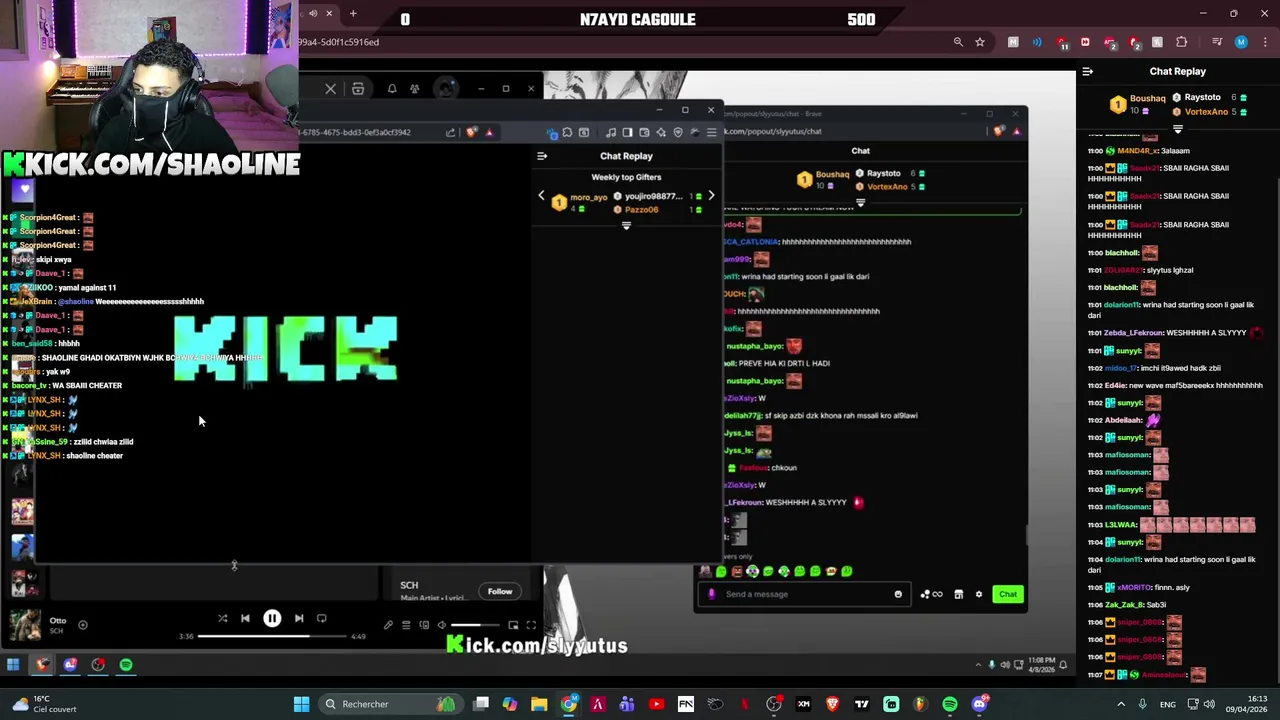Click the Rechercher taskbar search box
The height and width of the screenshot is (720, 1280).
tap(390, 704)
